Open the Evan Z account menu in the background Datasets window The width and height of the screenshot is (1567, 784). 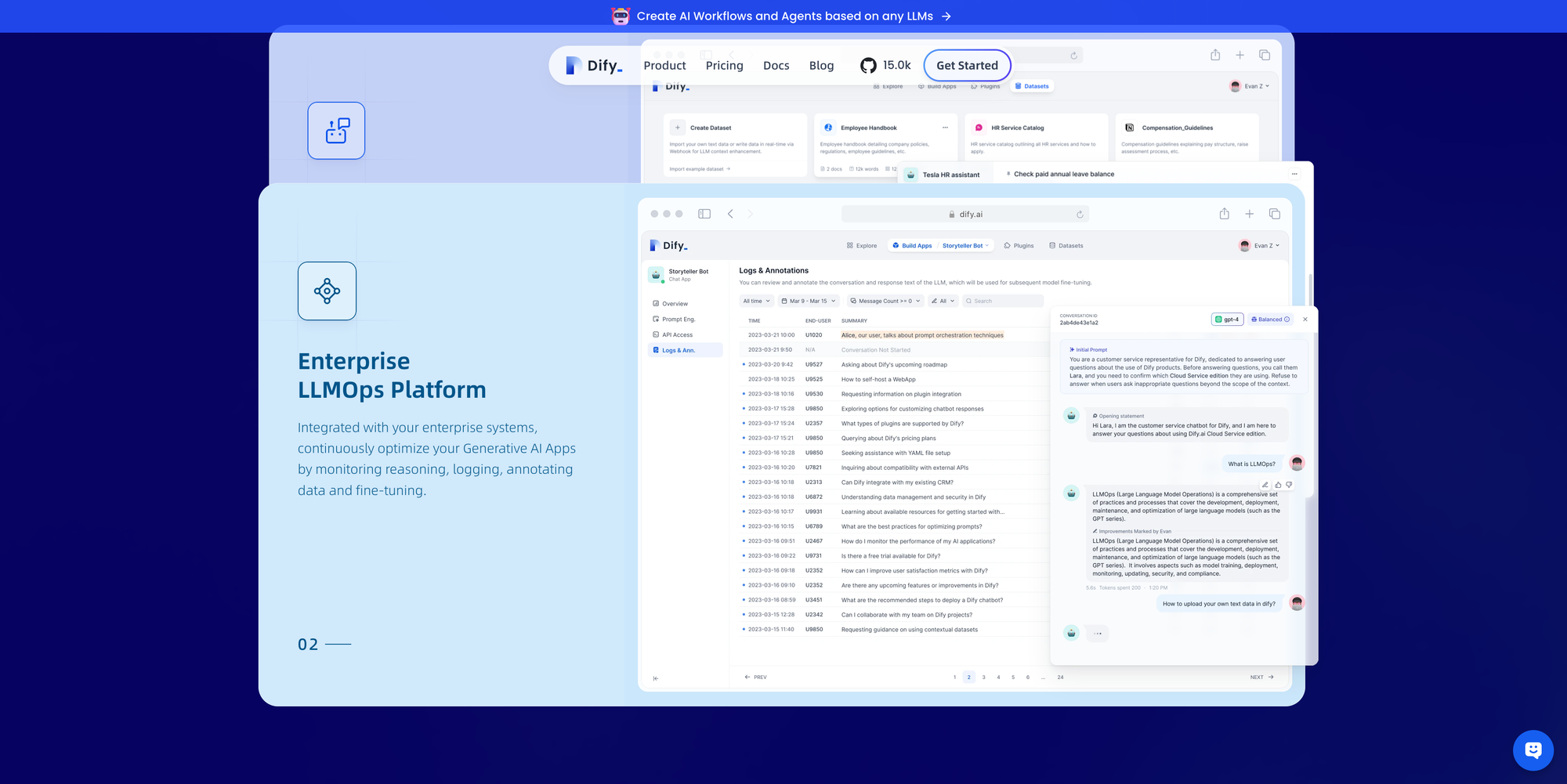(1250, 86)
